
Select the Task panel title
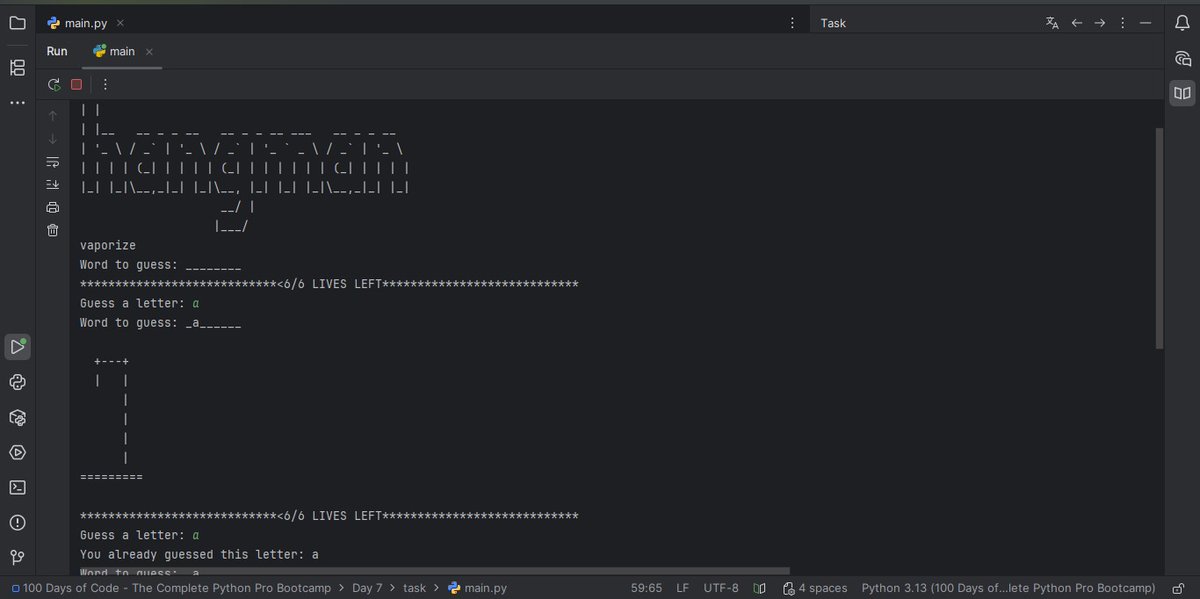click(x=833, y=23)
